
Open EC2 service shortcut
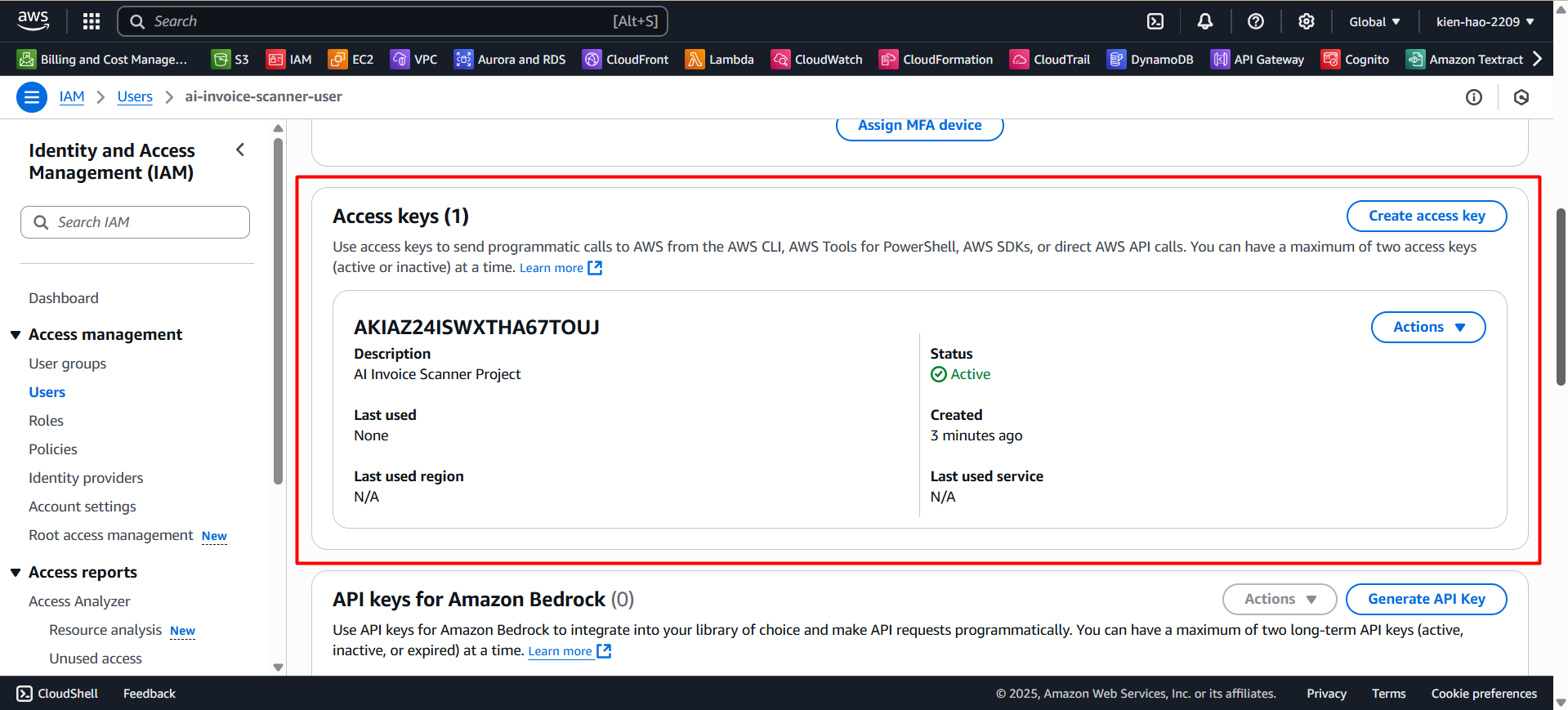click(x=351, y=59)
